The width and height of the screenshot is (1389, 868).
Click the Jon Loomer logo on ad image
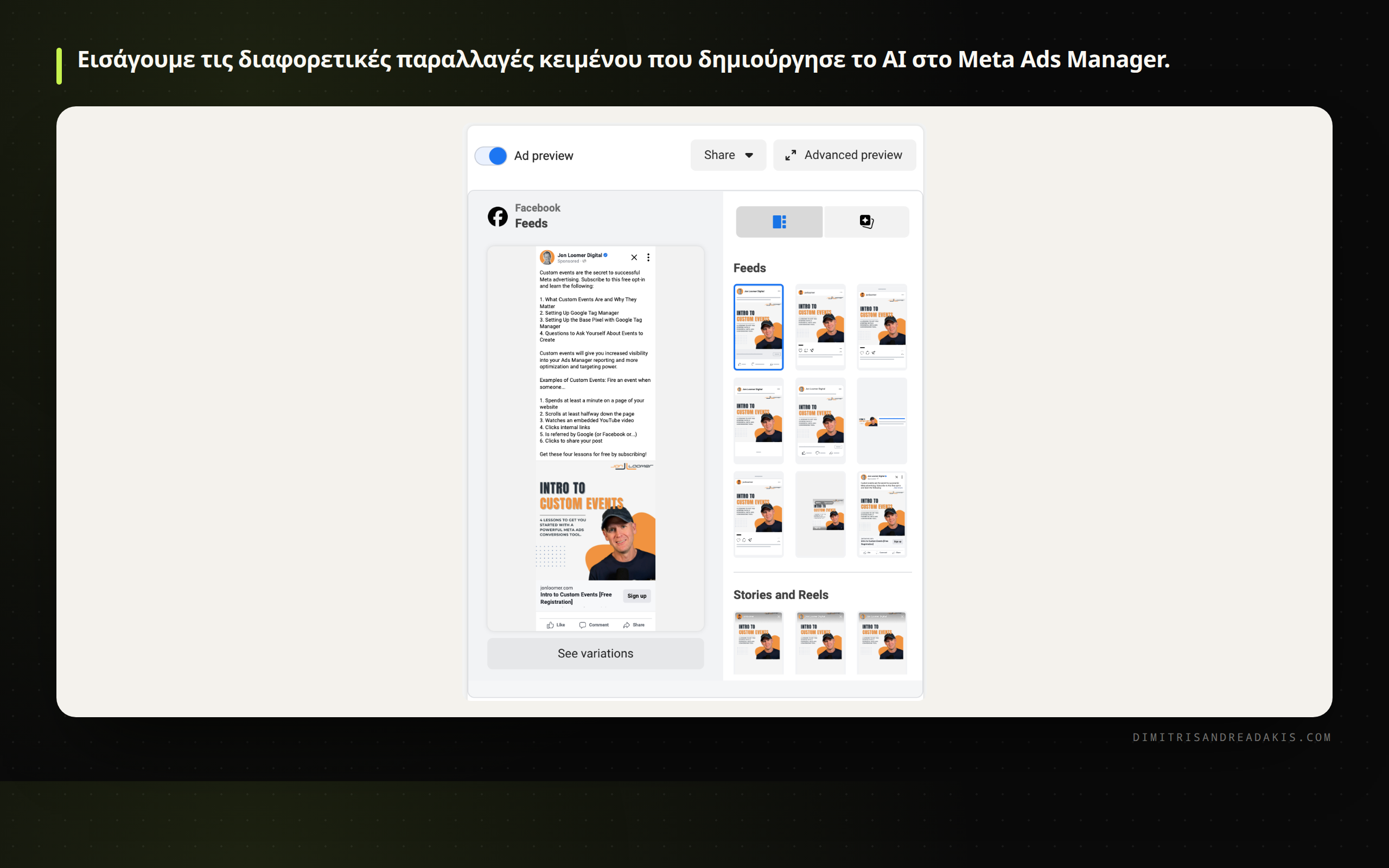632,466
